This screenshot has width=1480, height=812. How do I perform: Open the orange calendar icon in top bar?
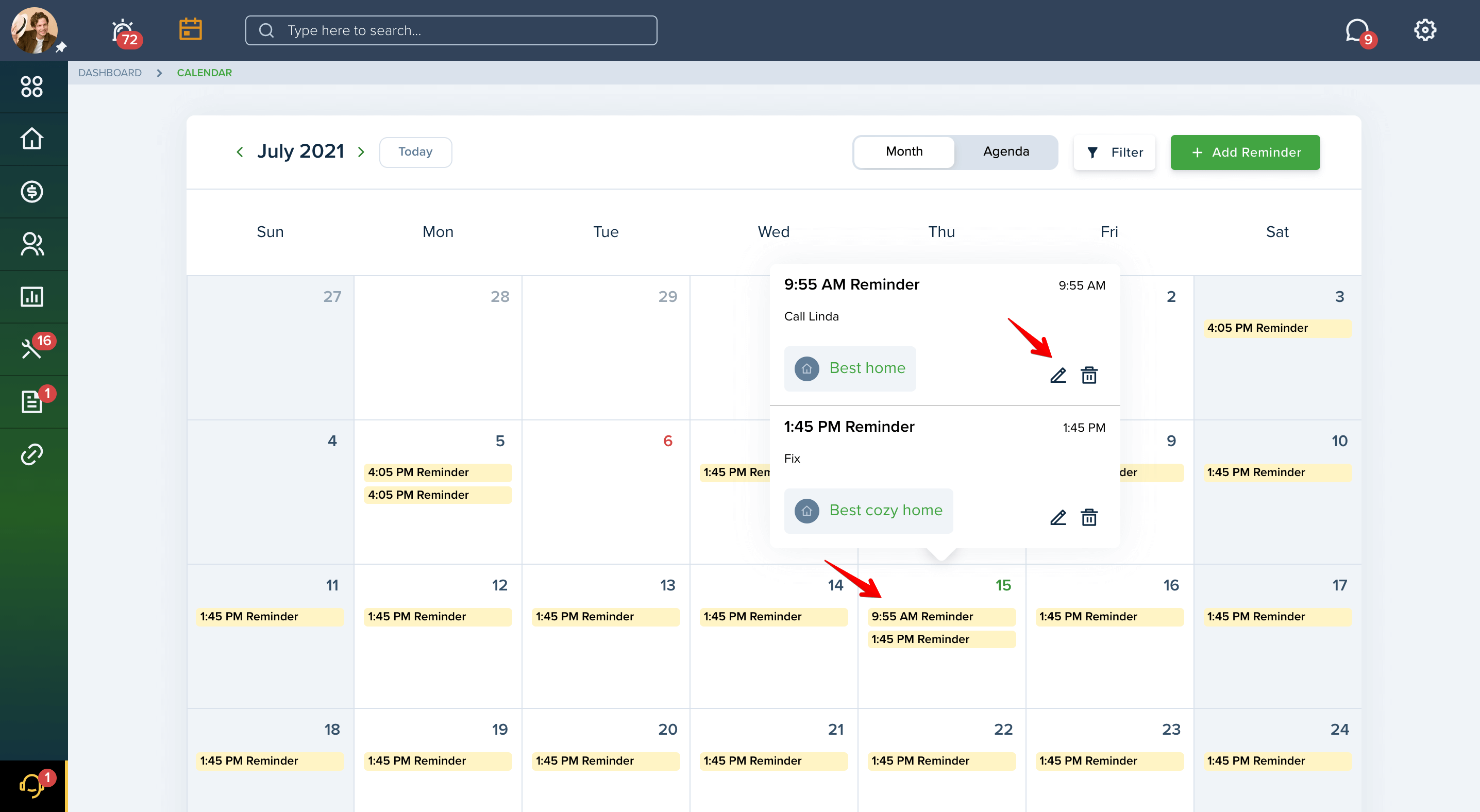pyautogui.click(x=190, y=29)
